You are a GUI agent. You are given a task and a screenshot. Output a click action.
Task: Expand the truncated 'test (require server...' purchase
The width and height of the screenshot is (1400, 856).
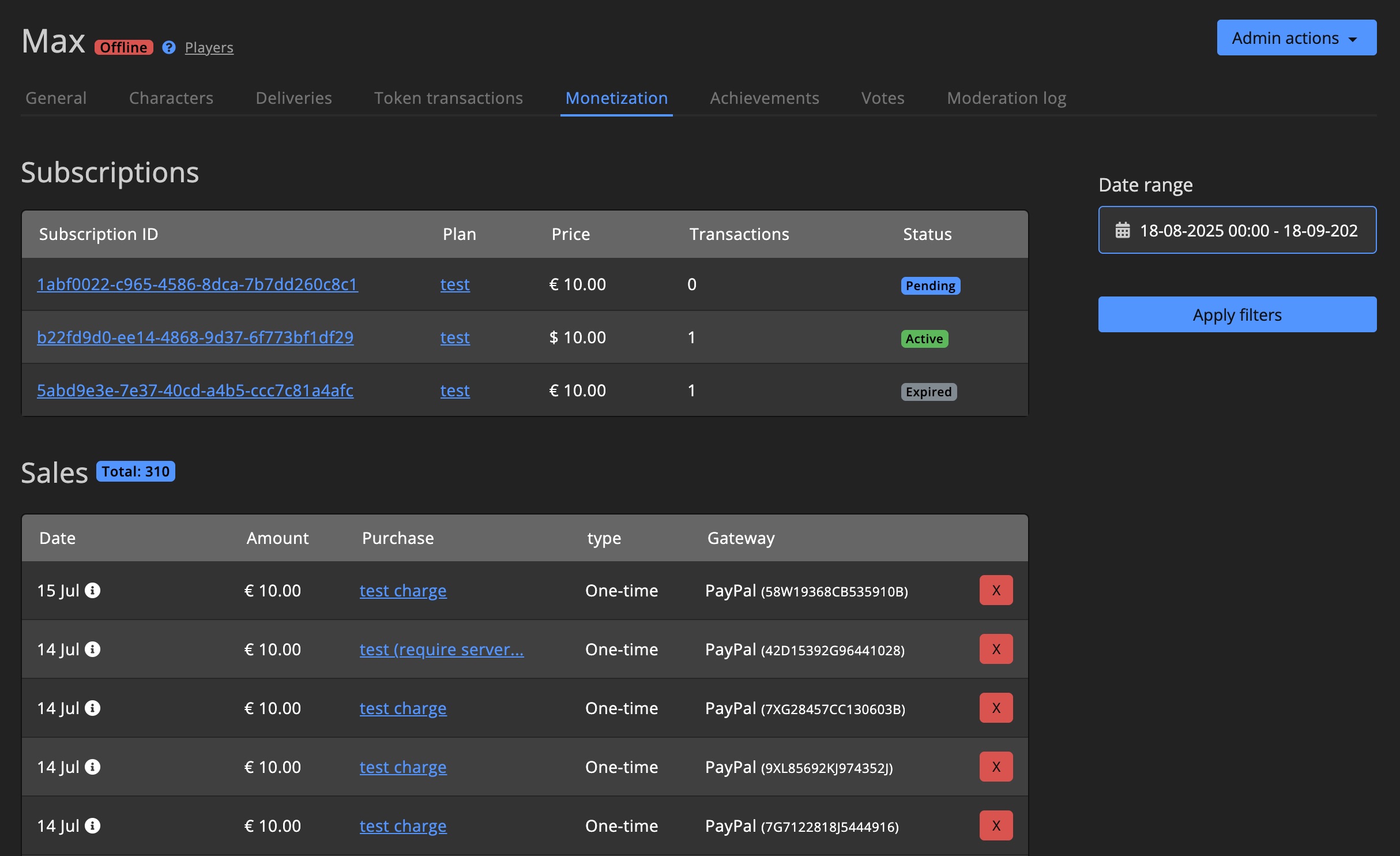[x=442, y=649]
